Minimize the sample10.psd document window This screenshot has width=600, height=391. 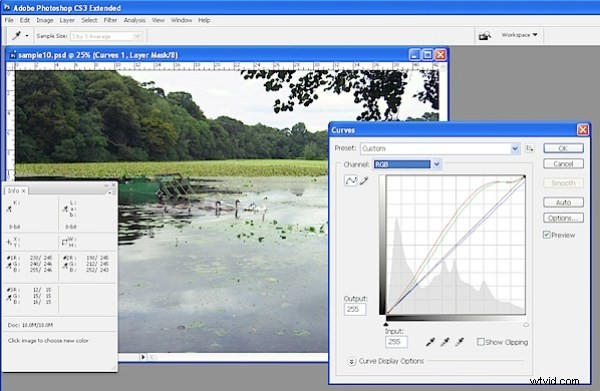pyautogui.click(x=414, y=55)
